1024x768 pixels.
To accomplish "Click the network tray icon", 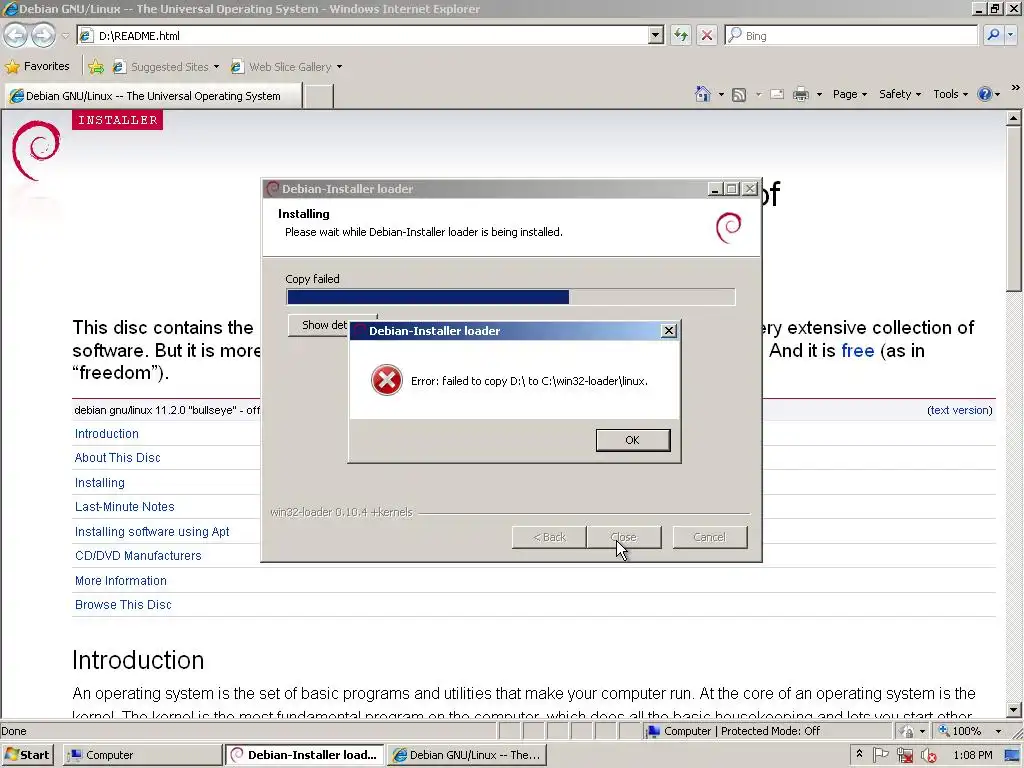I will pyautogui.click(x=904, y=756).
